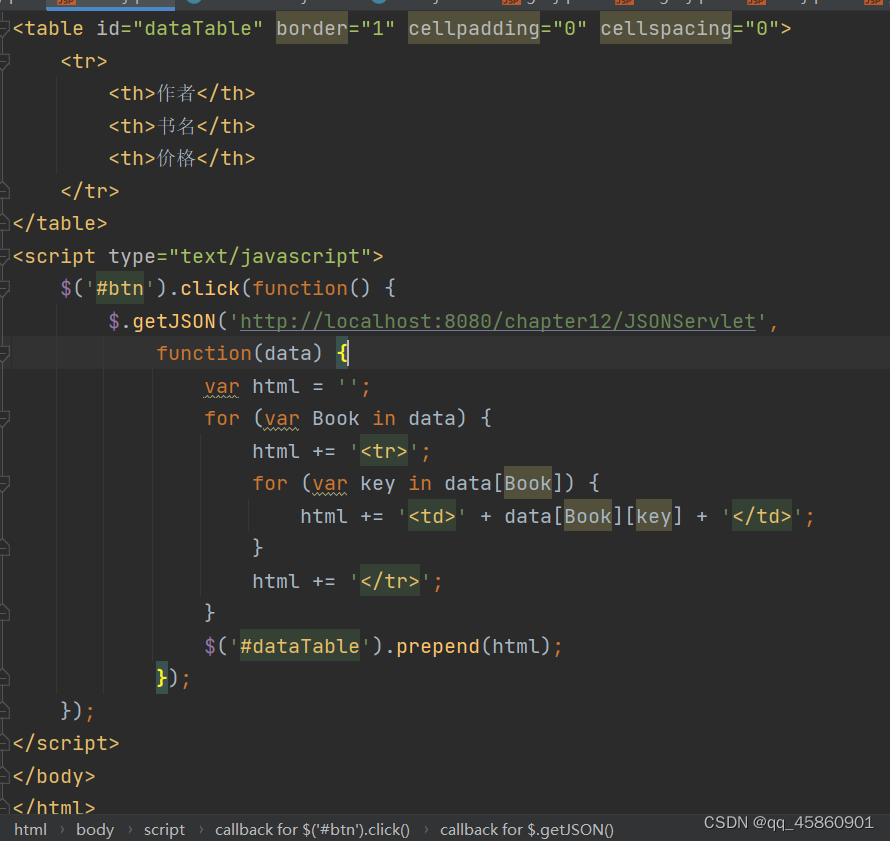Select 'script' breadcrumb in bottom bar
This screenshot has height=841, width=890.
point(164,830)
